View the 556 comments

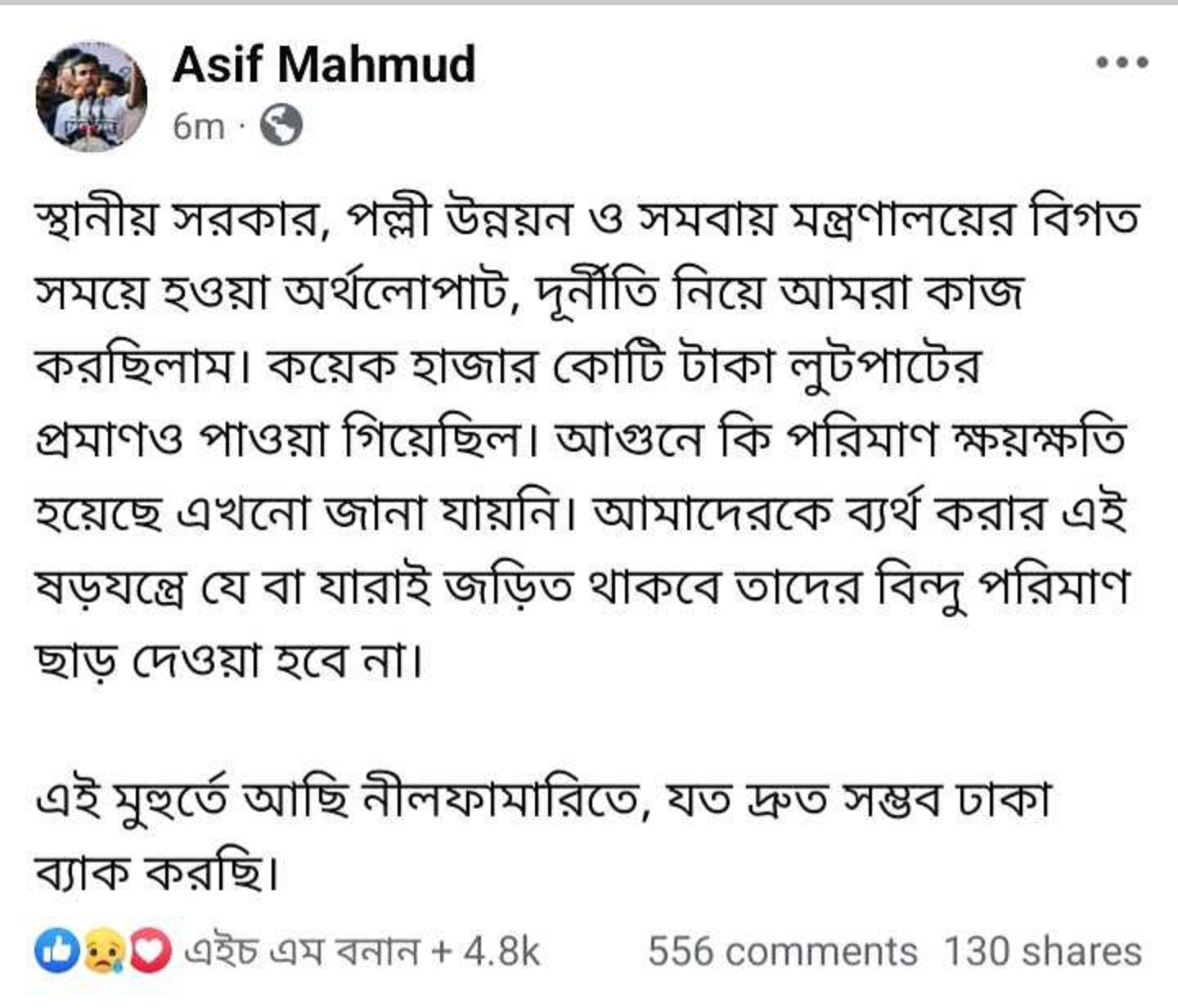(783, 952)
